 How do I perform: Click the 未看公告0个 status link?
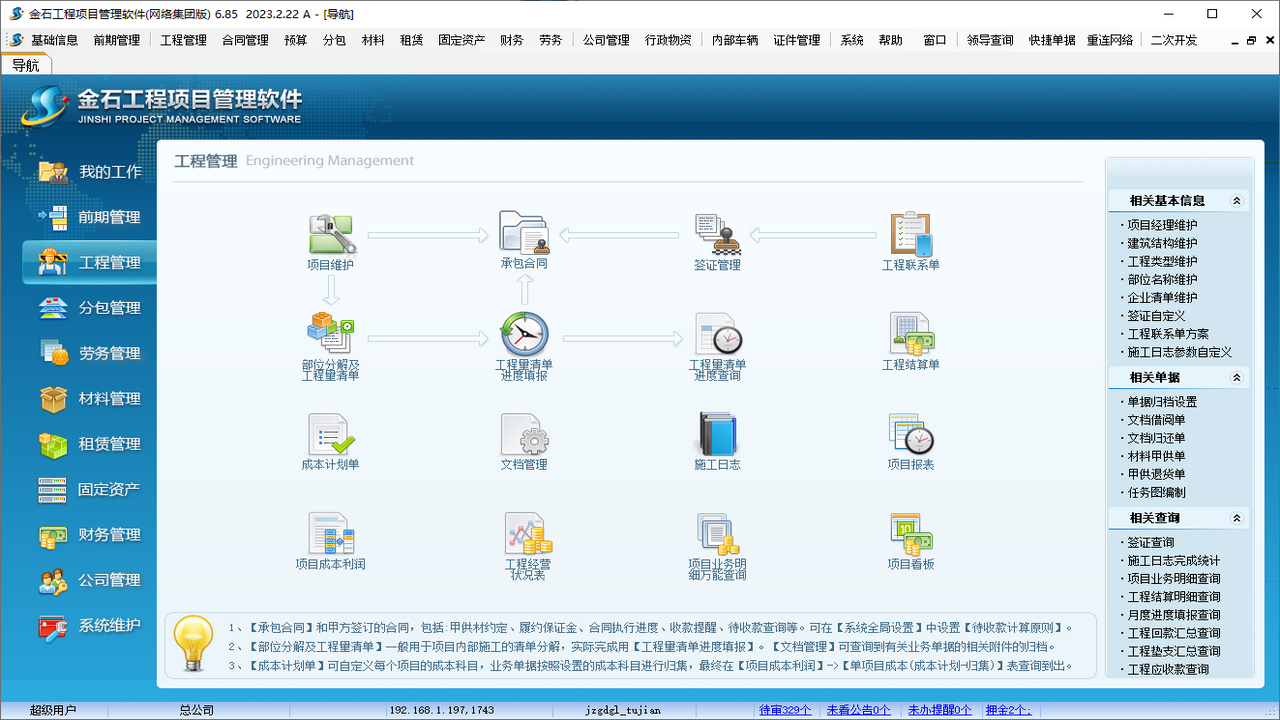pyautogui.click(x=858, y=710)
